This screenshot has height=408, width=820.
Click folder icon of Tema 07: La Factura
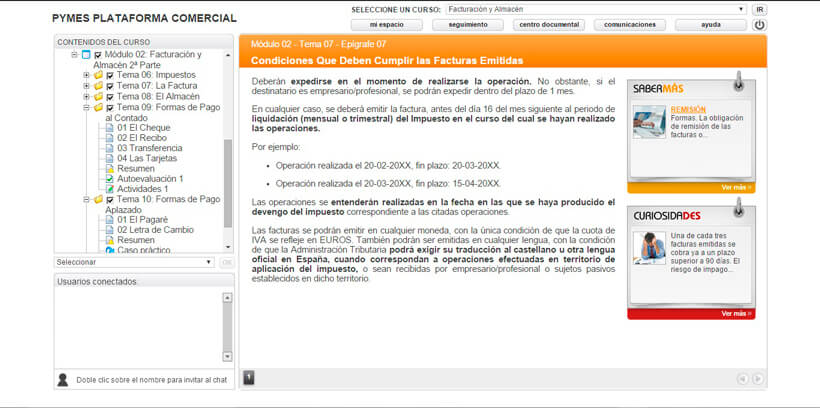coord(98,86)
